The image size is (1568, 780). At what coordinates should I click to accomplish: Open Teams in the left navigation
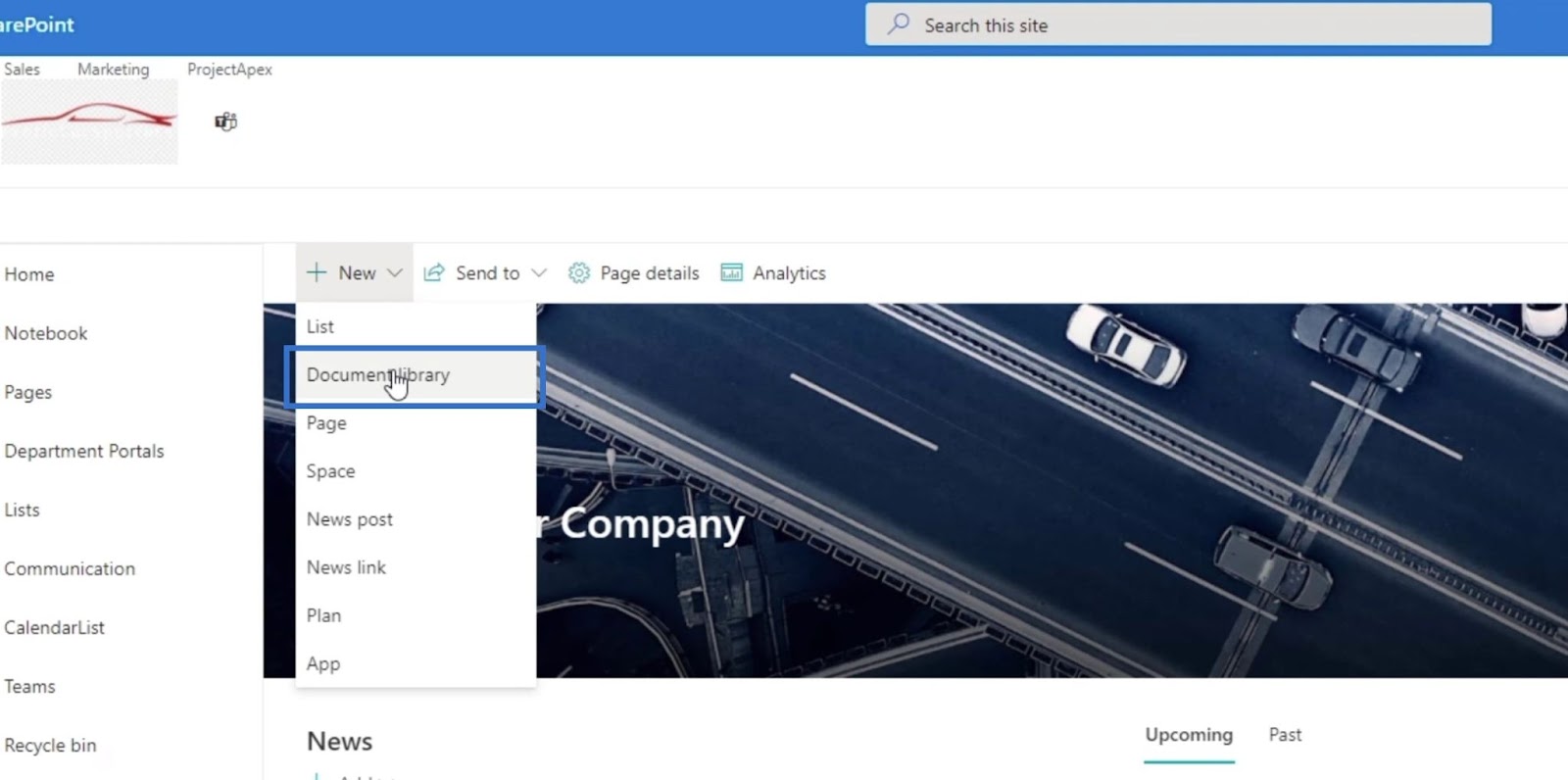[29, 686]
